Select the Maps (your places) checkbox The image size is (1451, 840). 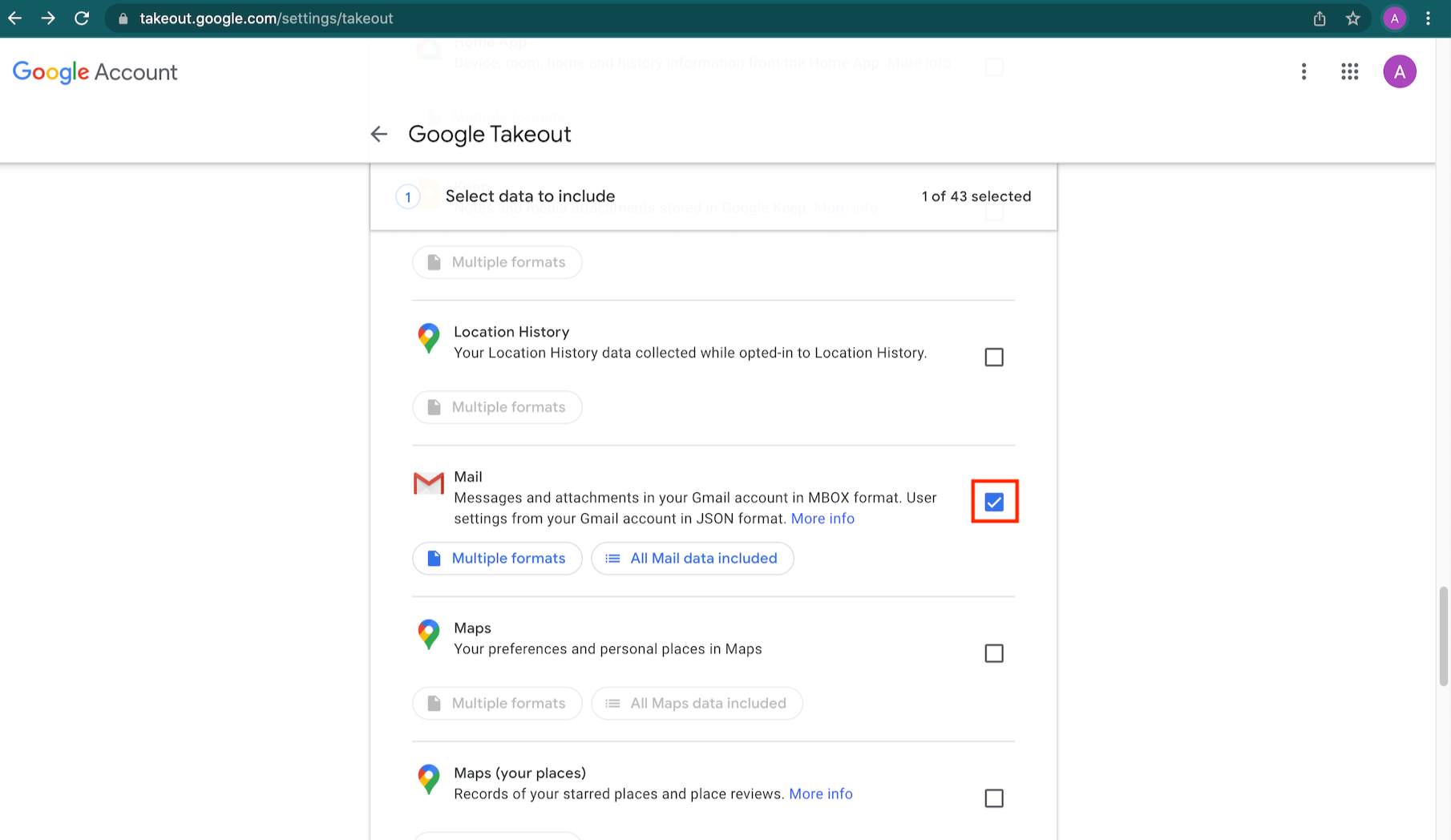click(x=994, y=798)
